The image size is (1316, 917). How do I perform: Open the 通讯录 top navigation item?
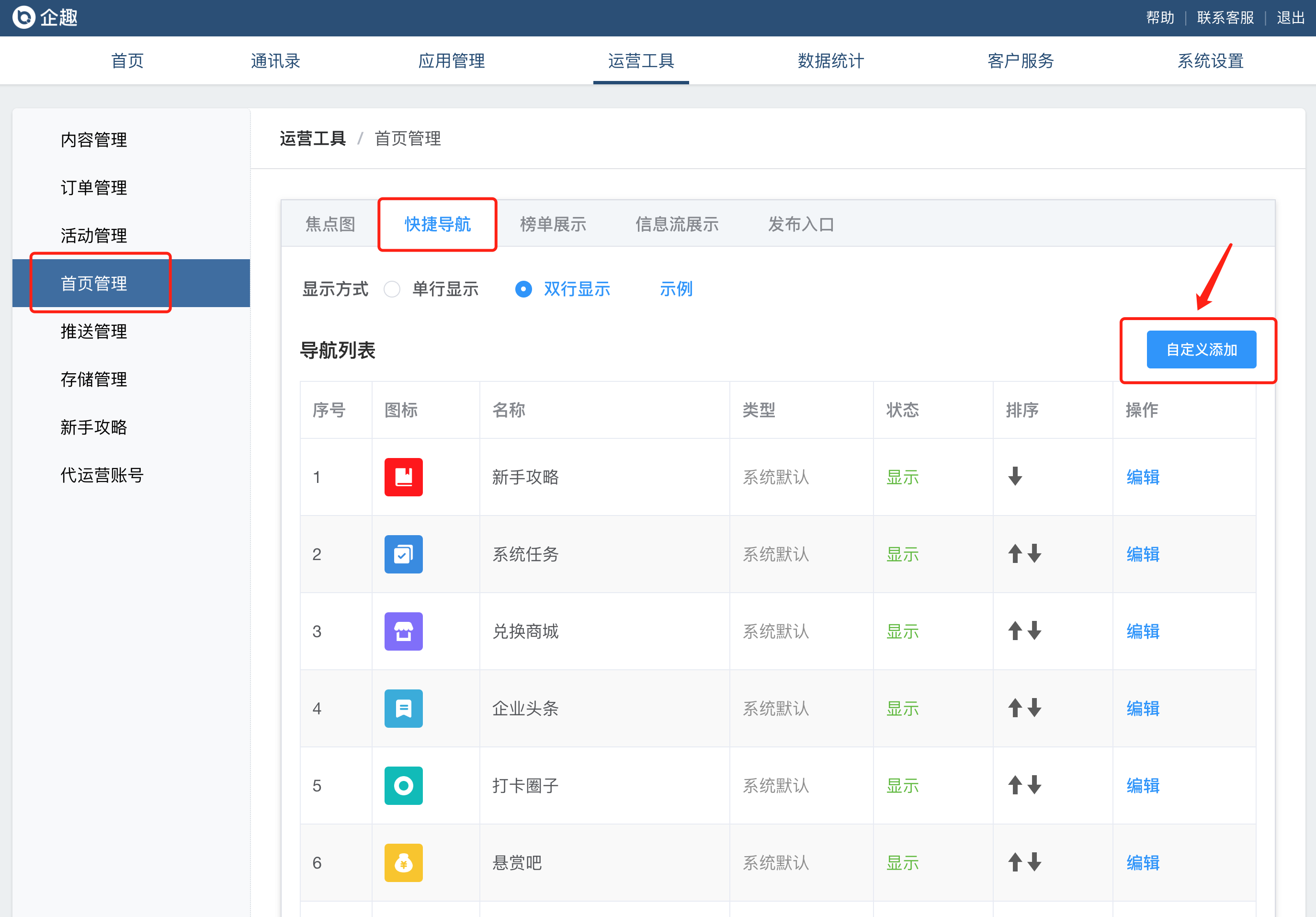[x=276, y=61]
